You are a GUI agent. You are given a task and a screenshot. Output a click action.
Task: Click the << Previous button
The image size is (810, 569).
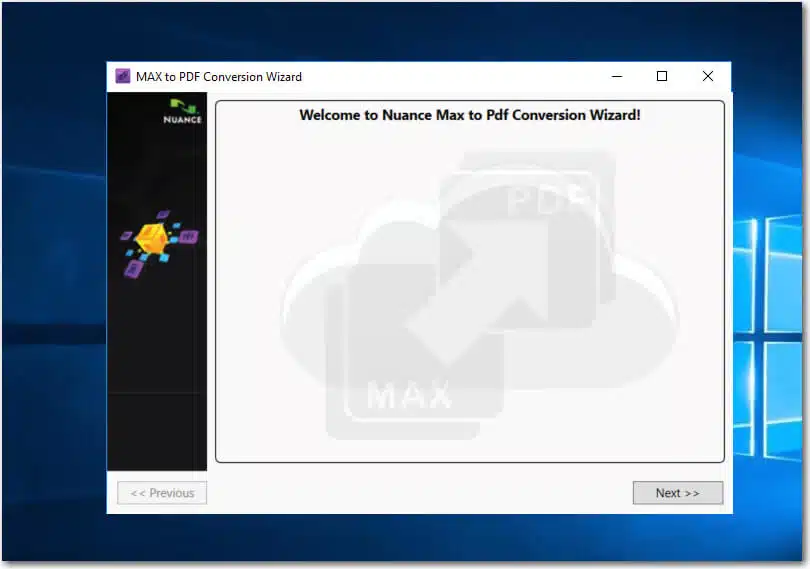click(x=162, y=493)
